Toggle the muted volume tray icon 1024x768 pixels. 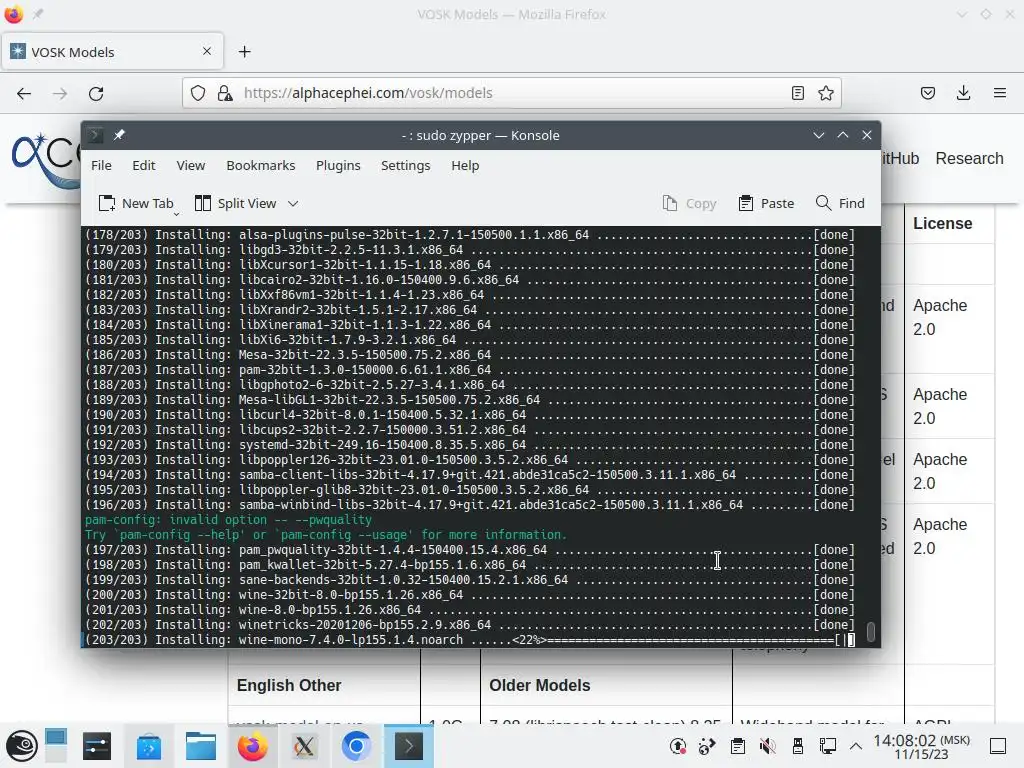click(x=767, y=746)
